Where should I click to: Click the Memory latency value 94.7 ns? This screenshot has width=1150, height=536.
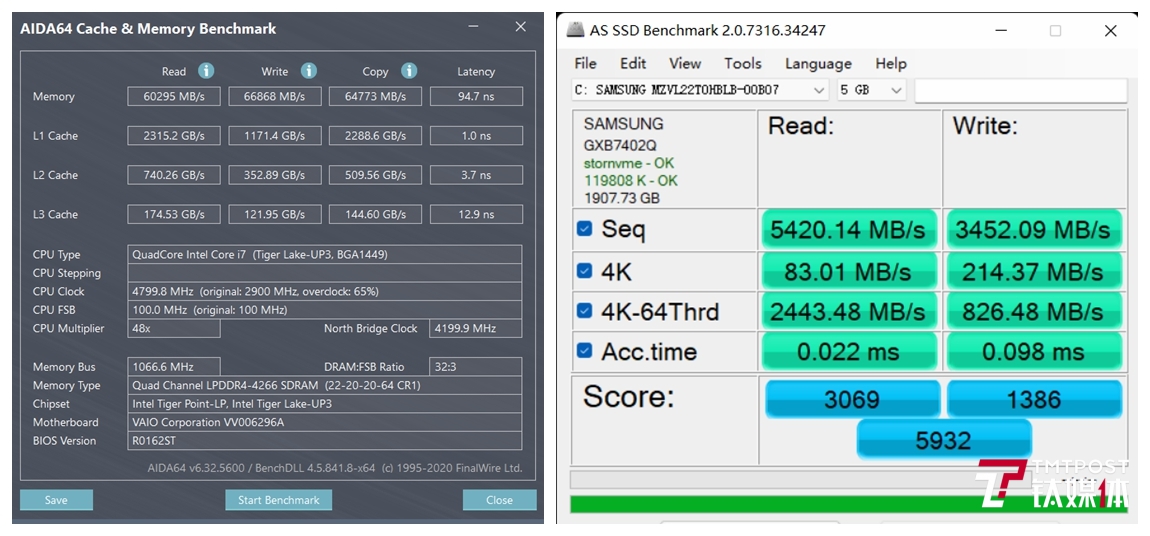476,97
